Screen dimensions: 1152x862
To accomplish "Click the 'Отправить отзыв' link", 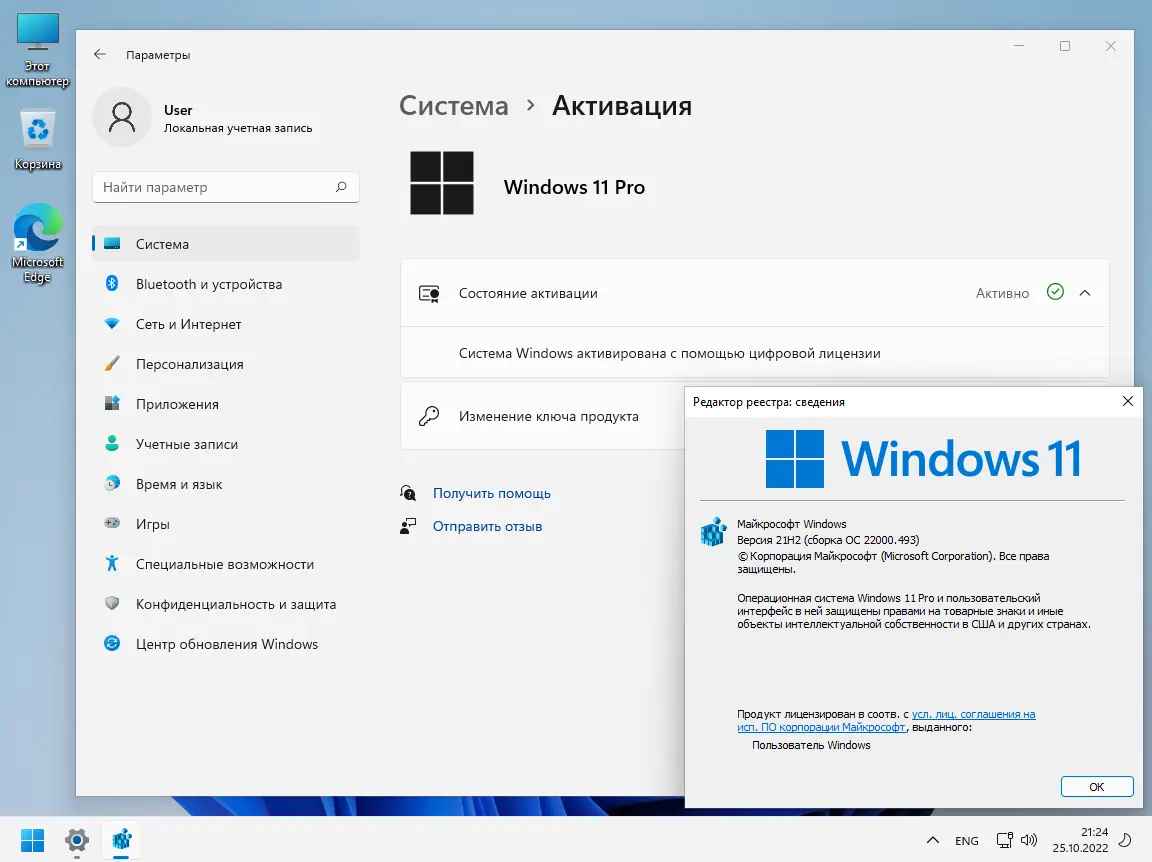I will click(x=487, y=526).
